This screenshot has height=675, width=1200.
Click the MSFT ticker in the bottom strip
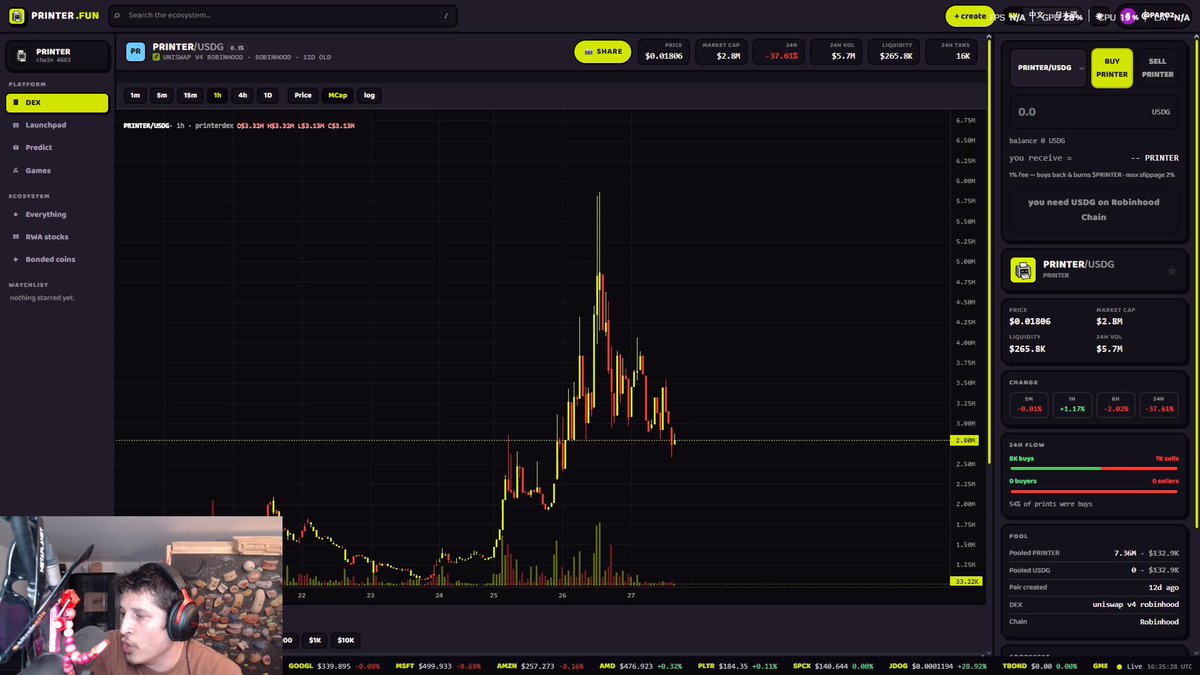pyautogui.click(x=437, y=666)
